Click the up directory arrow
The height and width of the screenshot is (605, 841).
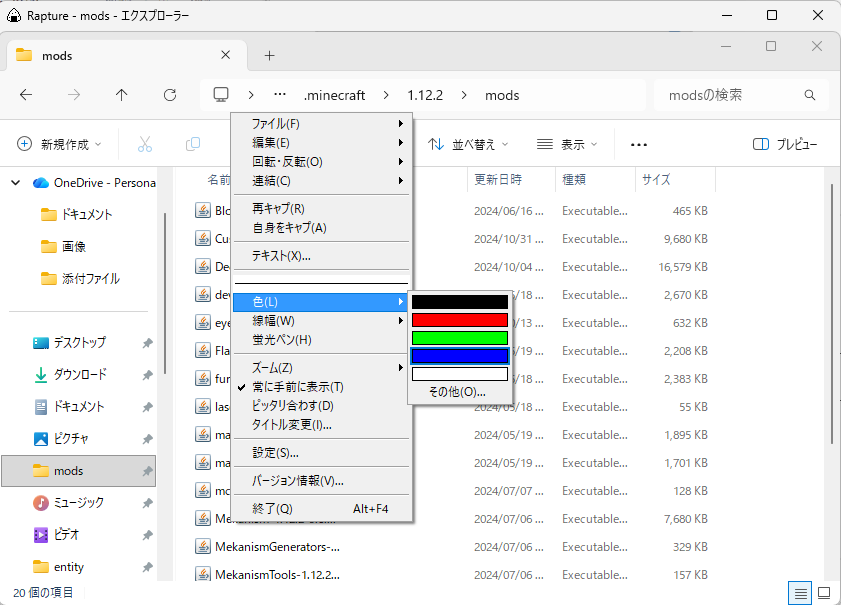pos(122,95)
